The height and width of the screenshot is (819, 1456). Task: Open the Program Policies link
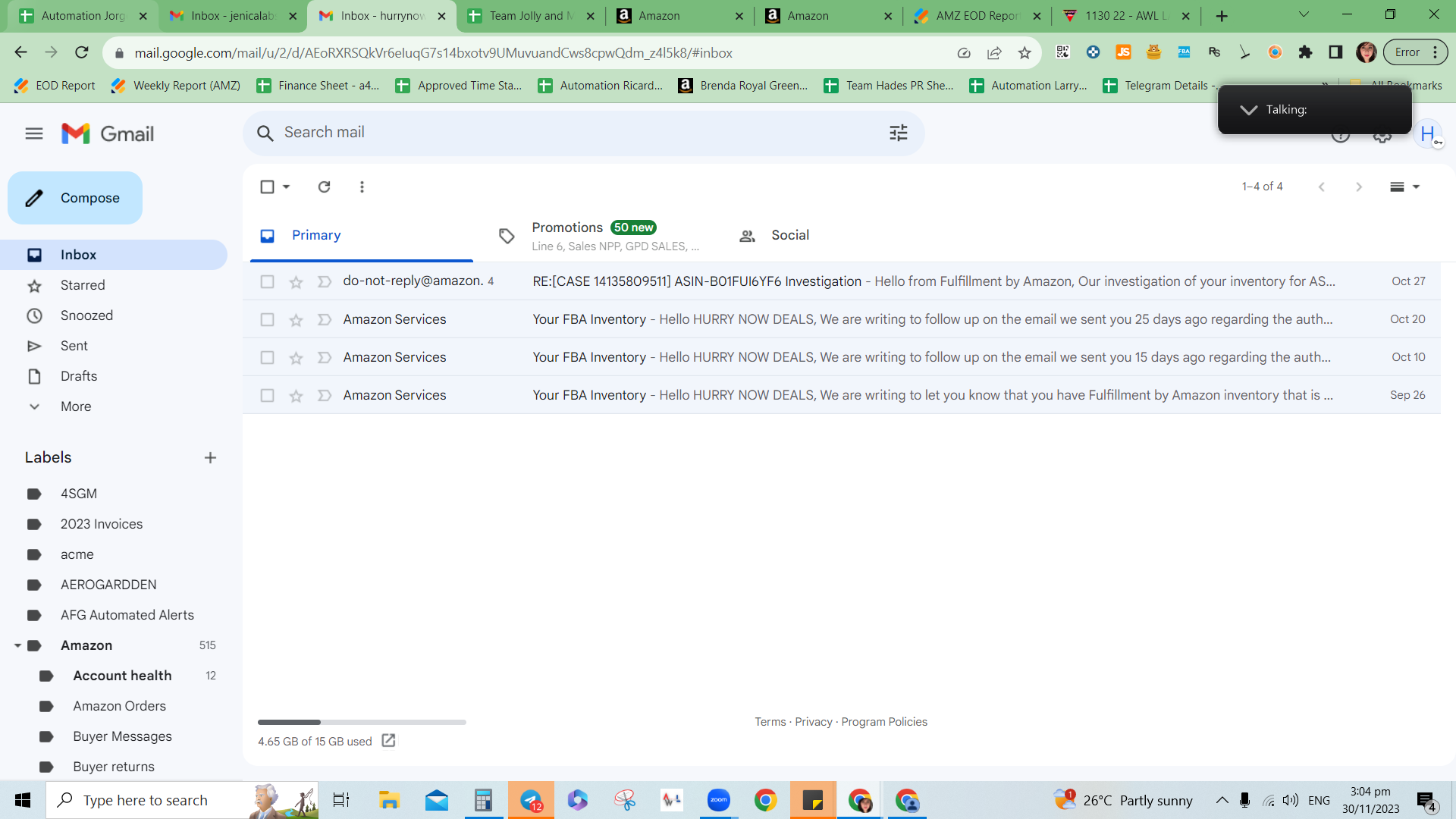point(884,722)
